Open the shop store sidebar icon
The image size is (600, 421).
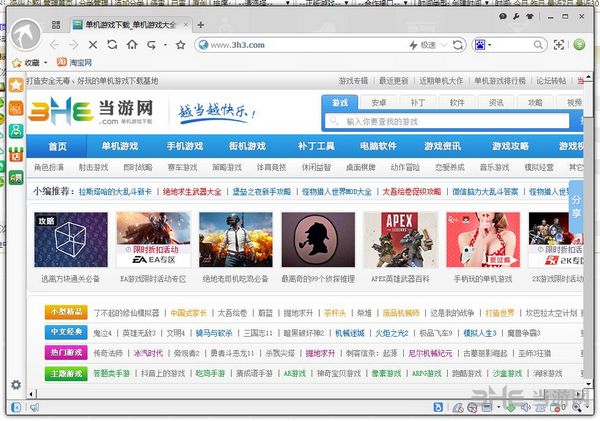[16, 154]
